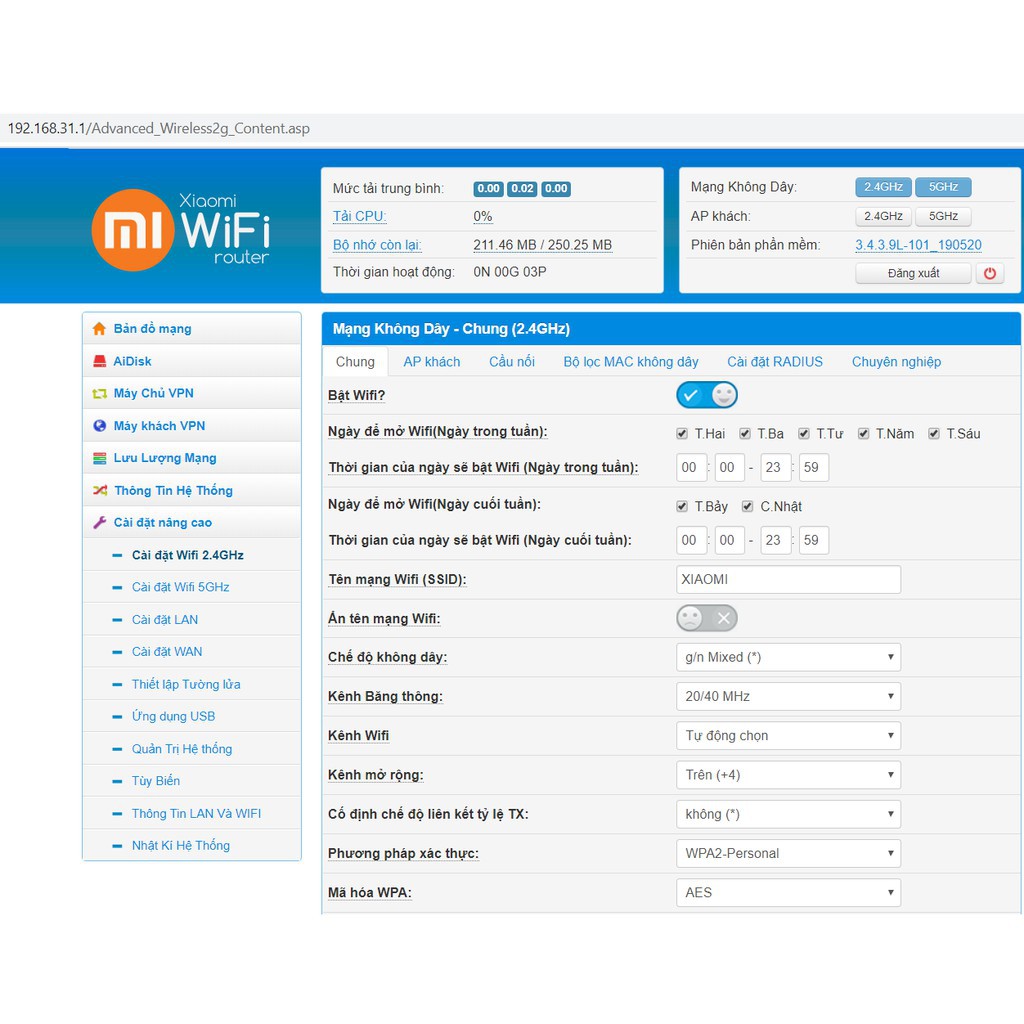Open the Chế độ không dây dropdown
Viewport: 1024px width, 1024px height.
tap(788, 657)
